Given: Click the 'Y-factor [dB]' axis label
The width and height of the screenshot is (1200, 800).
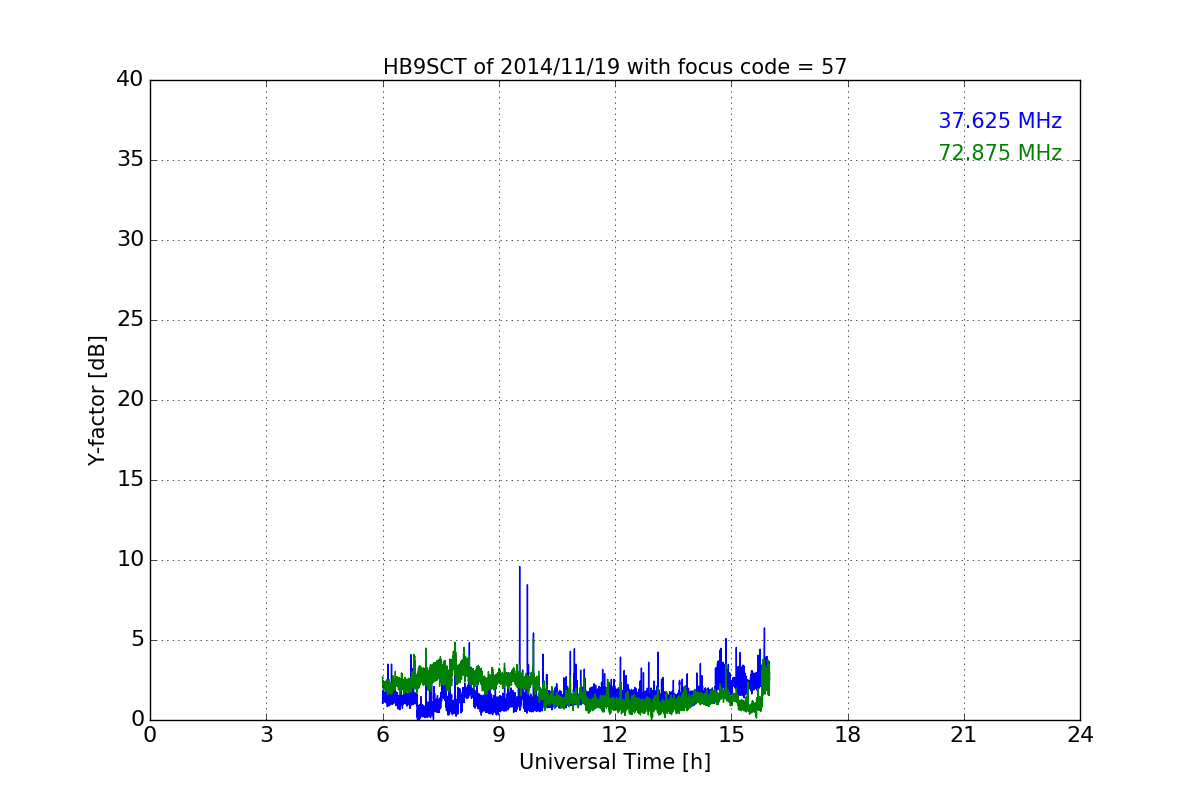Looking at the screenshot, I should [97, 400].
